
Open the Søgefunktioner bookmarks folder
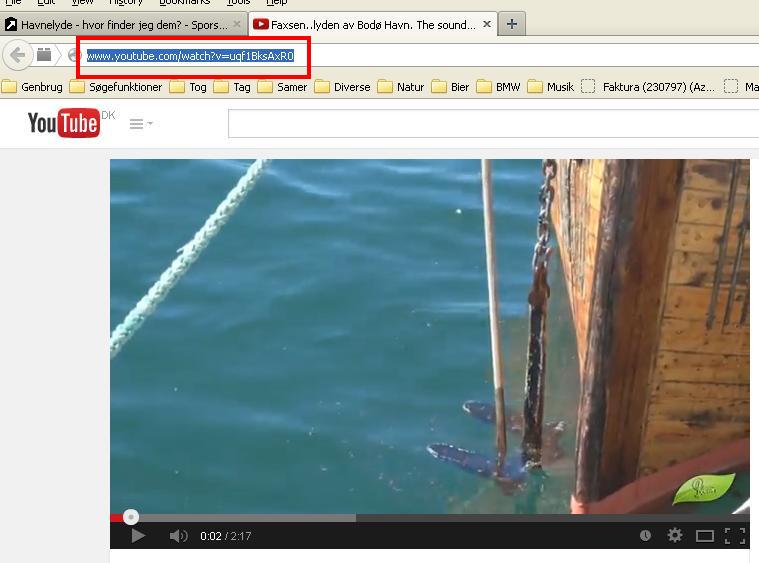point(116,87)
